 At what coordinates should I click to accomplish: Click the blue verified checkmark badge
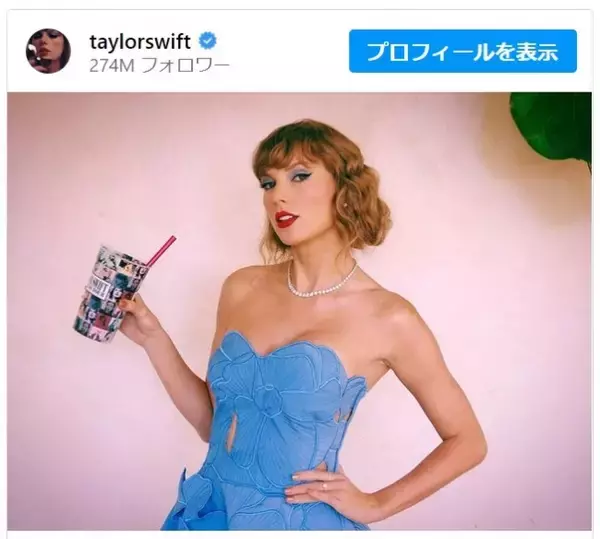coord(208,41)
